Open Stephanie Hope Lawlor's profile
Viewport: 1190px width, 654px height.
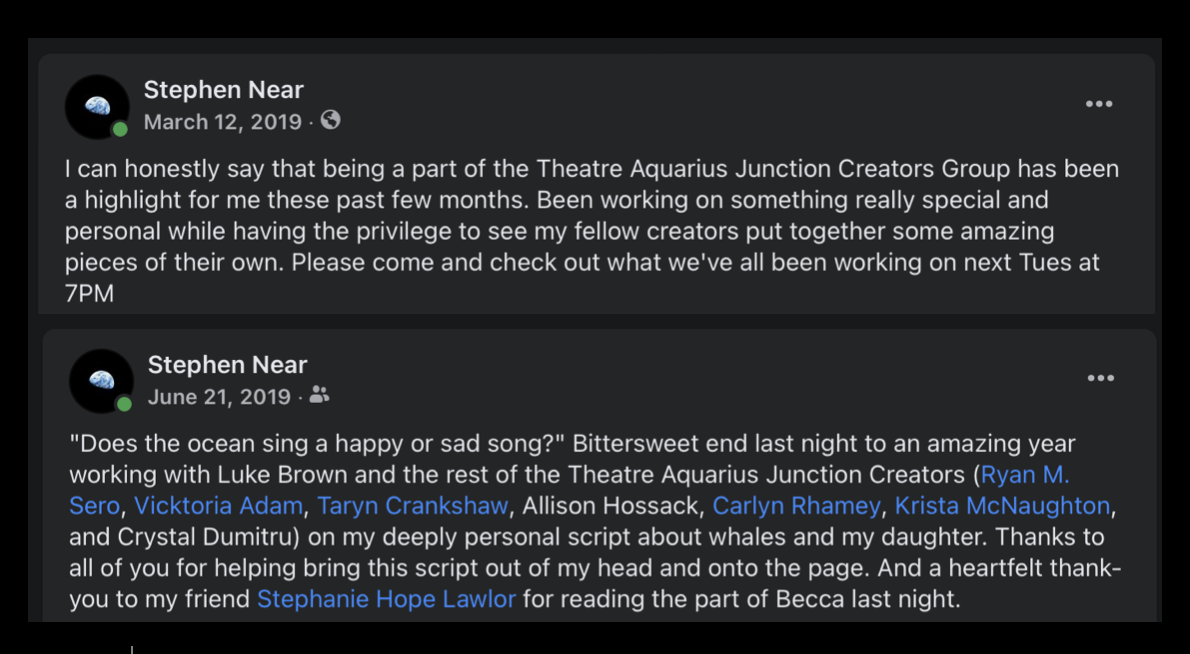click(386, 600)
